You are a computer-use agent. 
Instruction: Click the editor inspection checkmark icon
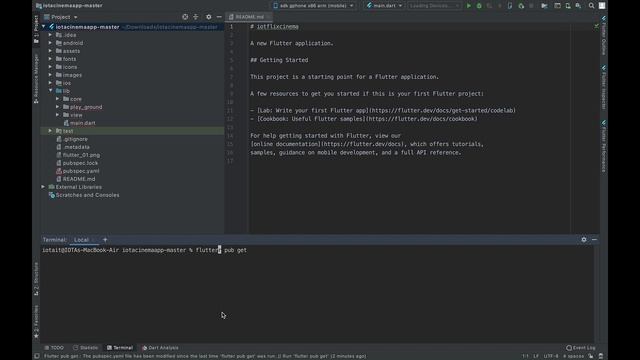(x=596, y=26)
